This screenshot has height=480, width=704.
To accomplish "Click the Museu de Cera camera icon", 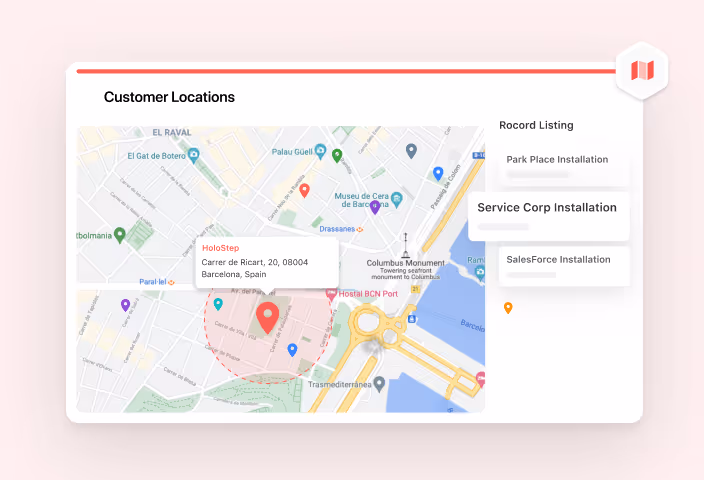I will click(x=396, y=199).
